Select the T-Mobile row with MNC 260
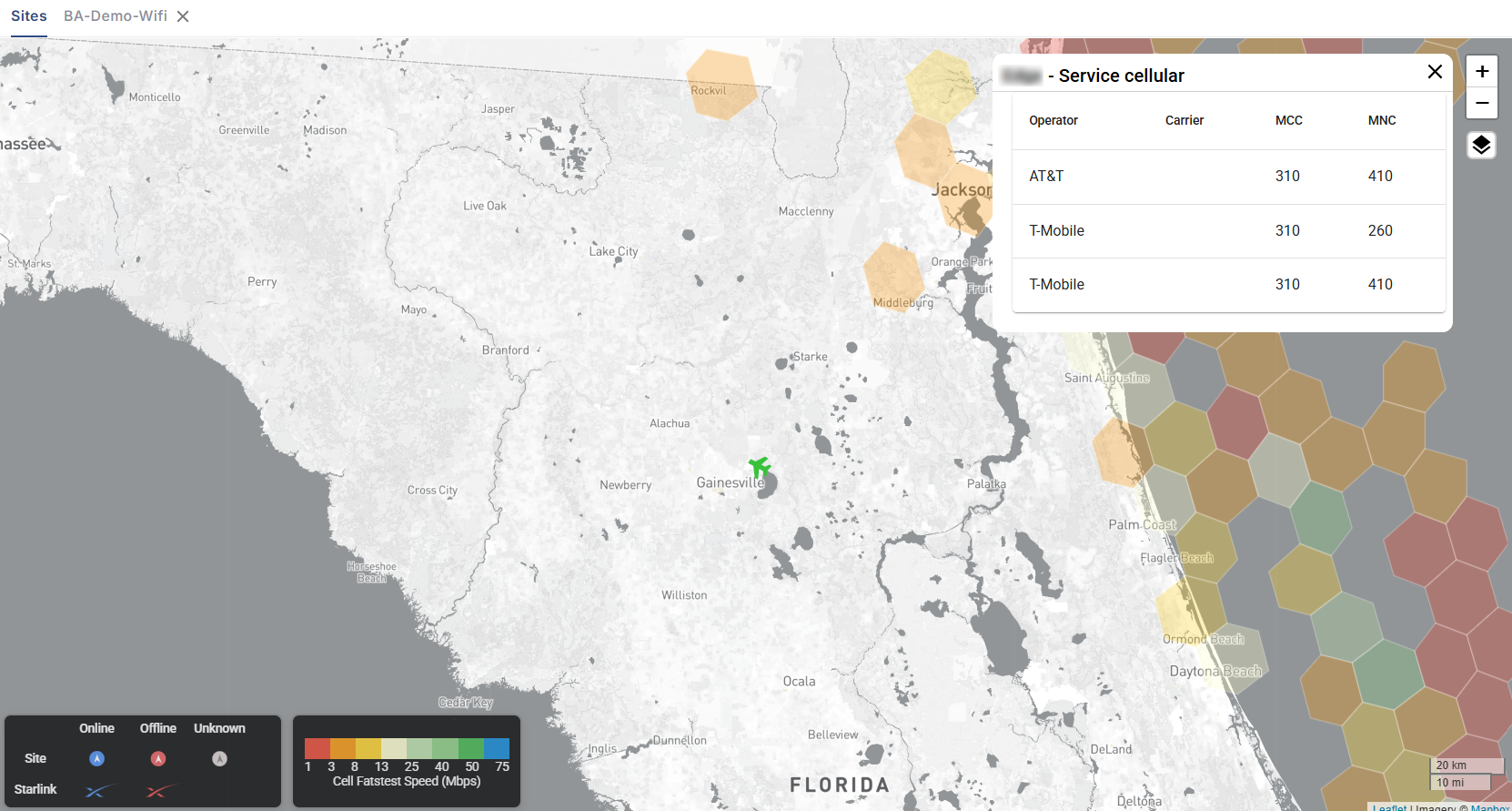1512x811 pixels. [x=1228, y=231]
